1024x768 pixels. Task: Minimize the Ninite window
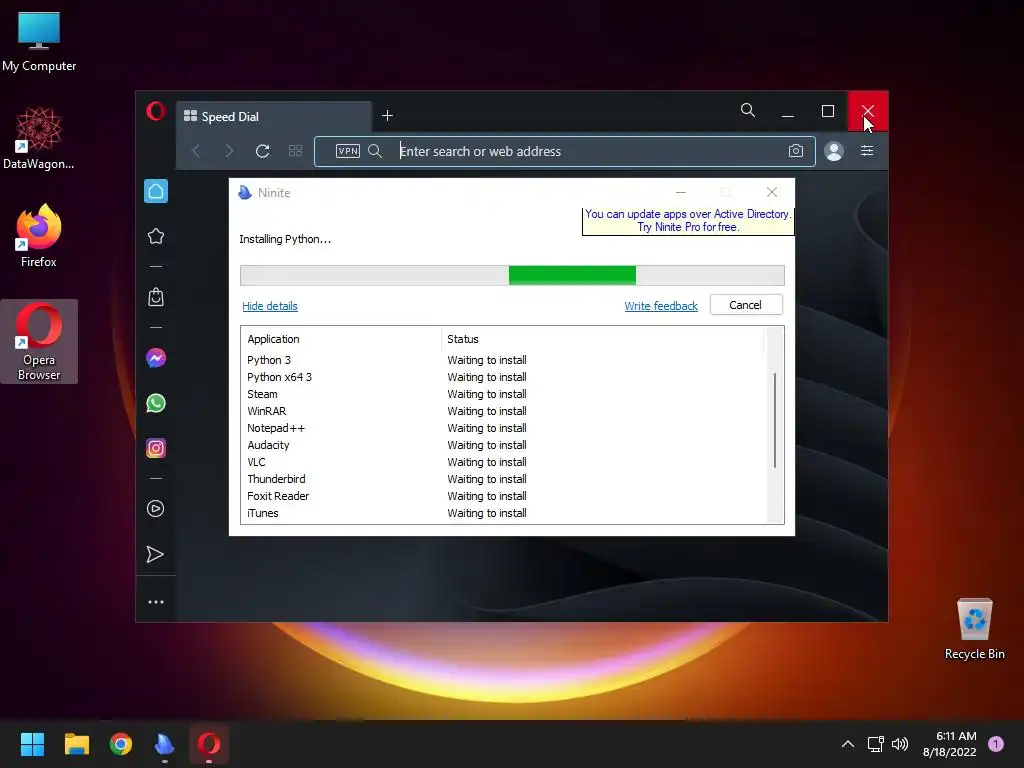tap(680, 192)
